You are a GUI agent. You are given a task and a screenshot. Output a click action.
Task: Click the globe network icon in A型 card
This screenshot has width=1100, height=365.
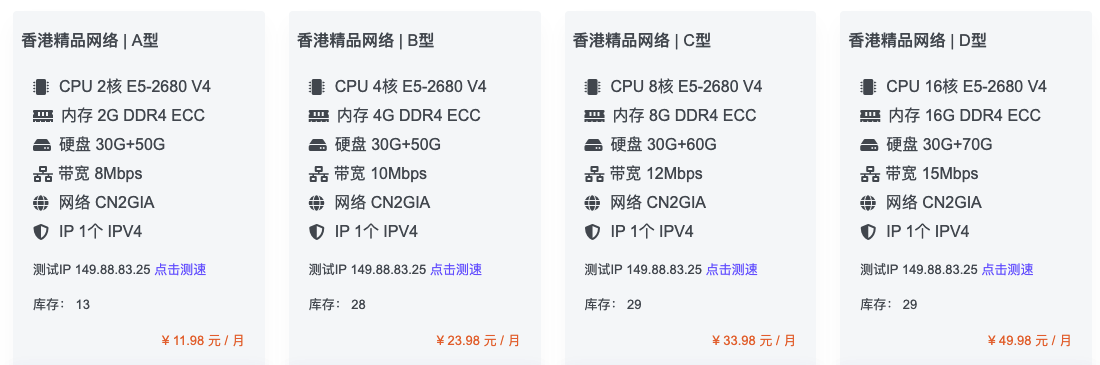click(x=42, y=203)
